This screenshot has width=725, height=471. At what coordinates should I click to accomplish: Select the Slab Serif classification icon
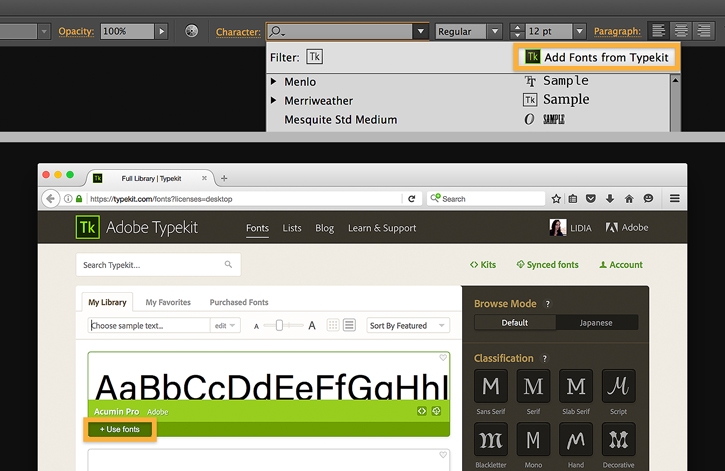(576, 386)
